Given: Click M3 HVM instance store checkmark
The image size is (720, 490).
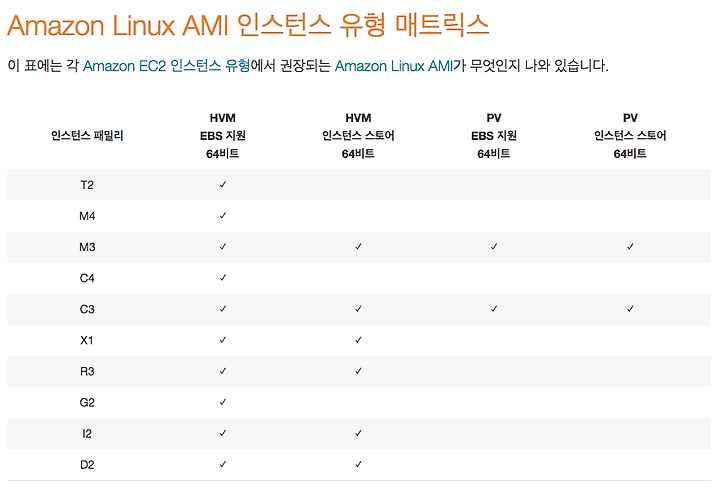Looking at the screenshot, I should (x=358, y=247).
